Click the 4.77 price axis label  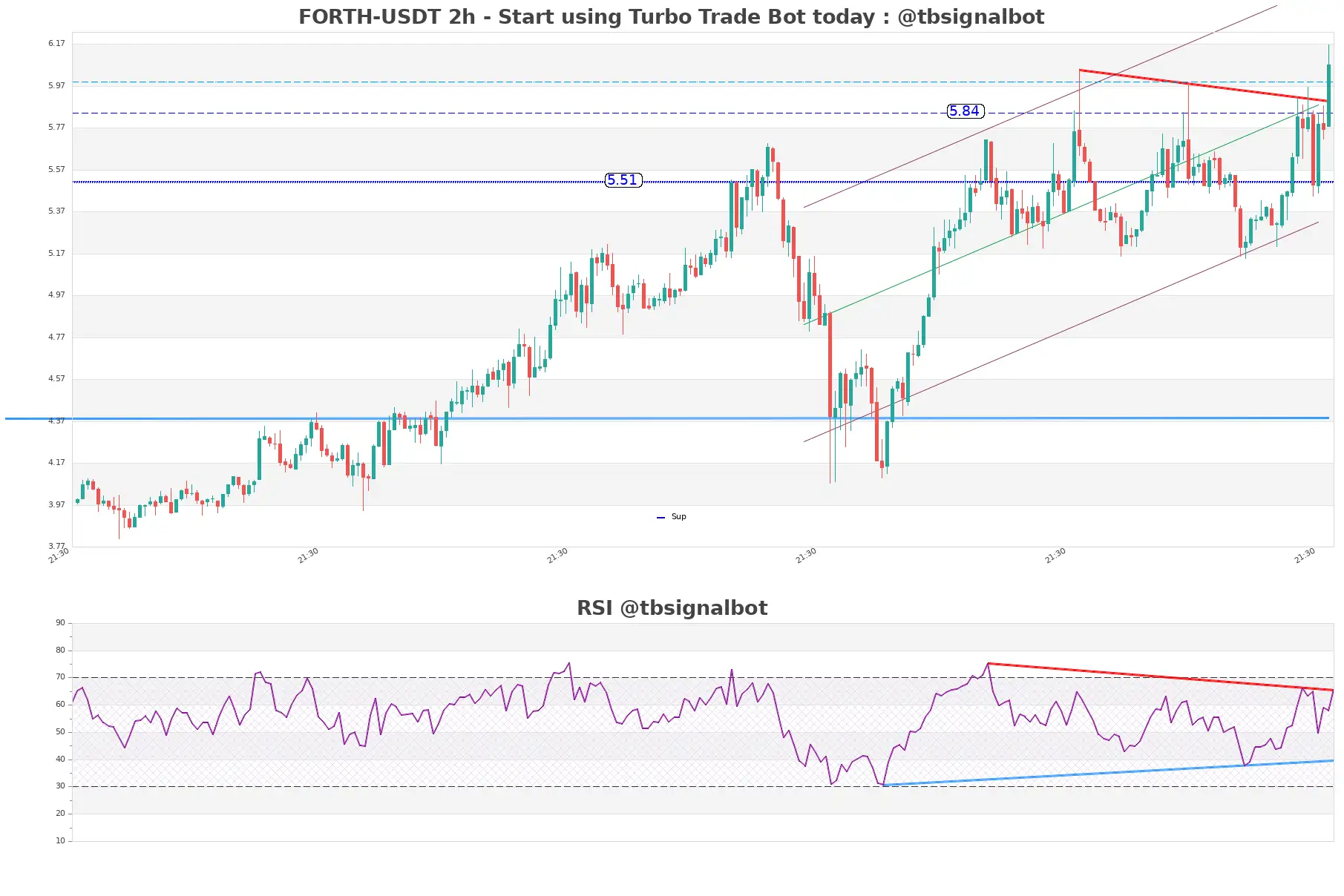click(x=56, y=337)
